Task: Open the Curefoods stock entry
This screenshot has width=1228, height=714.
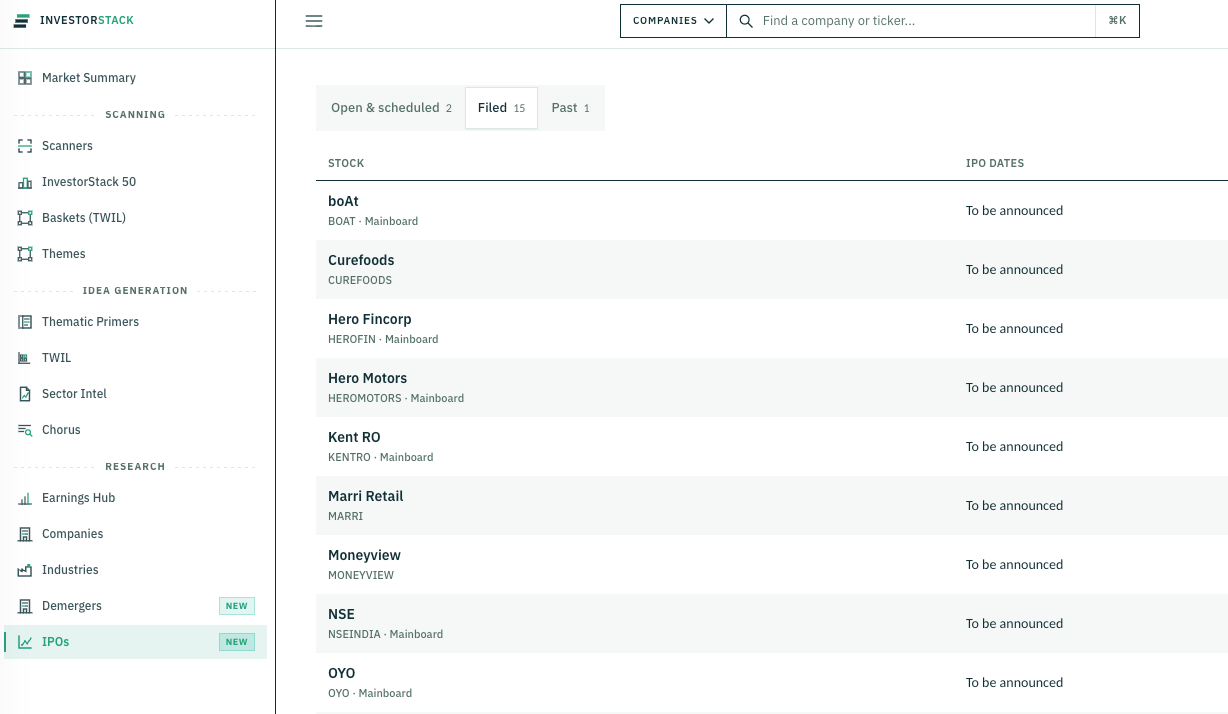Action: point(361,260)
